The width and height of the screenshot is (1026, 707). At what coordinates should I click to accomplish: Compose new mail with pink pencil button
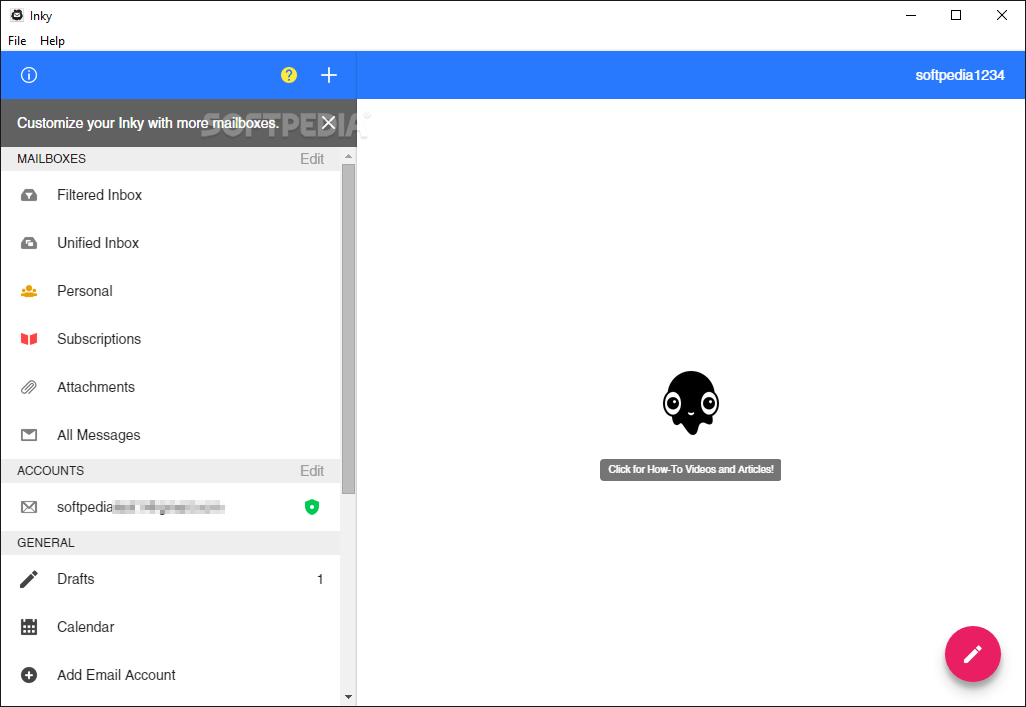[x=972, y=654]
